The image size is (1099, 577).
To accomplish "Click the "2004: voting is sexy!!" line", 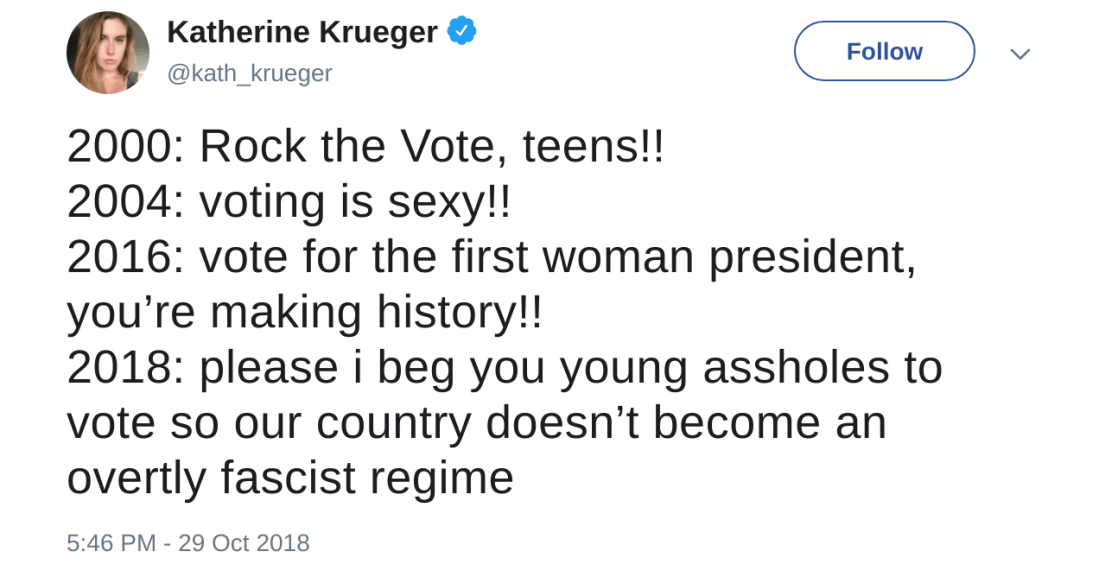I will tap(288, 203).
